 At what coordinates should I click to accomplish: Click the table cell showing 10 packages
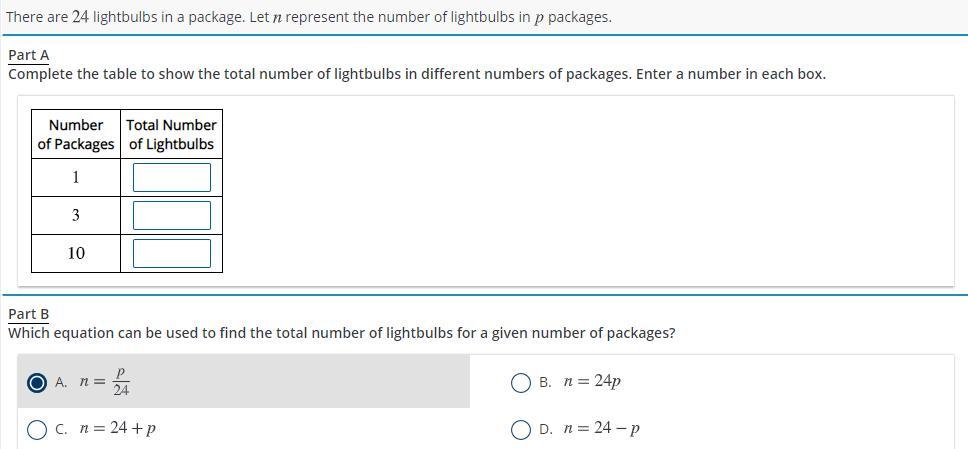pyautogui.click(x=76, y=254)
